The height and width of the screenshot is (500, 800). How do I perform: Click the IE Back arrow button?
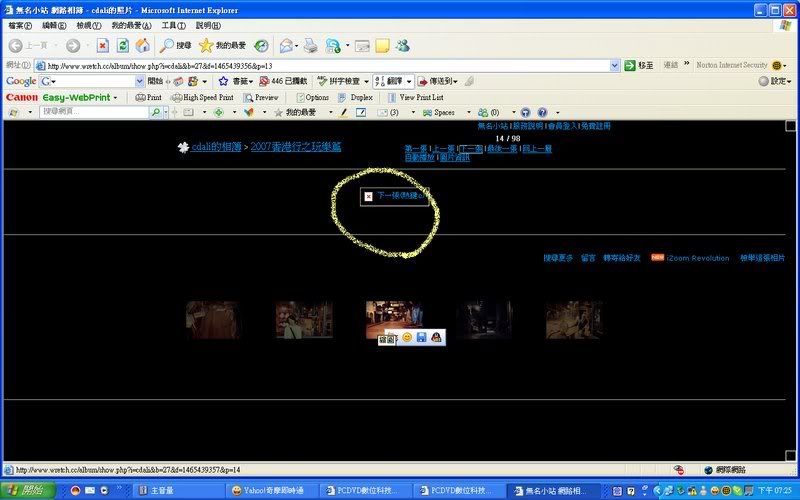point(16,46)
